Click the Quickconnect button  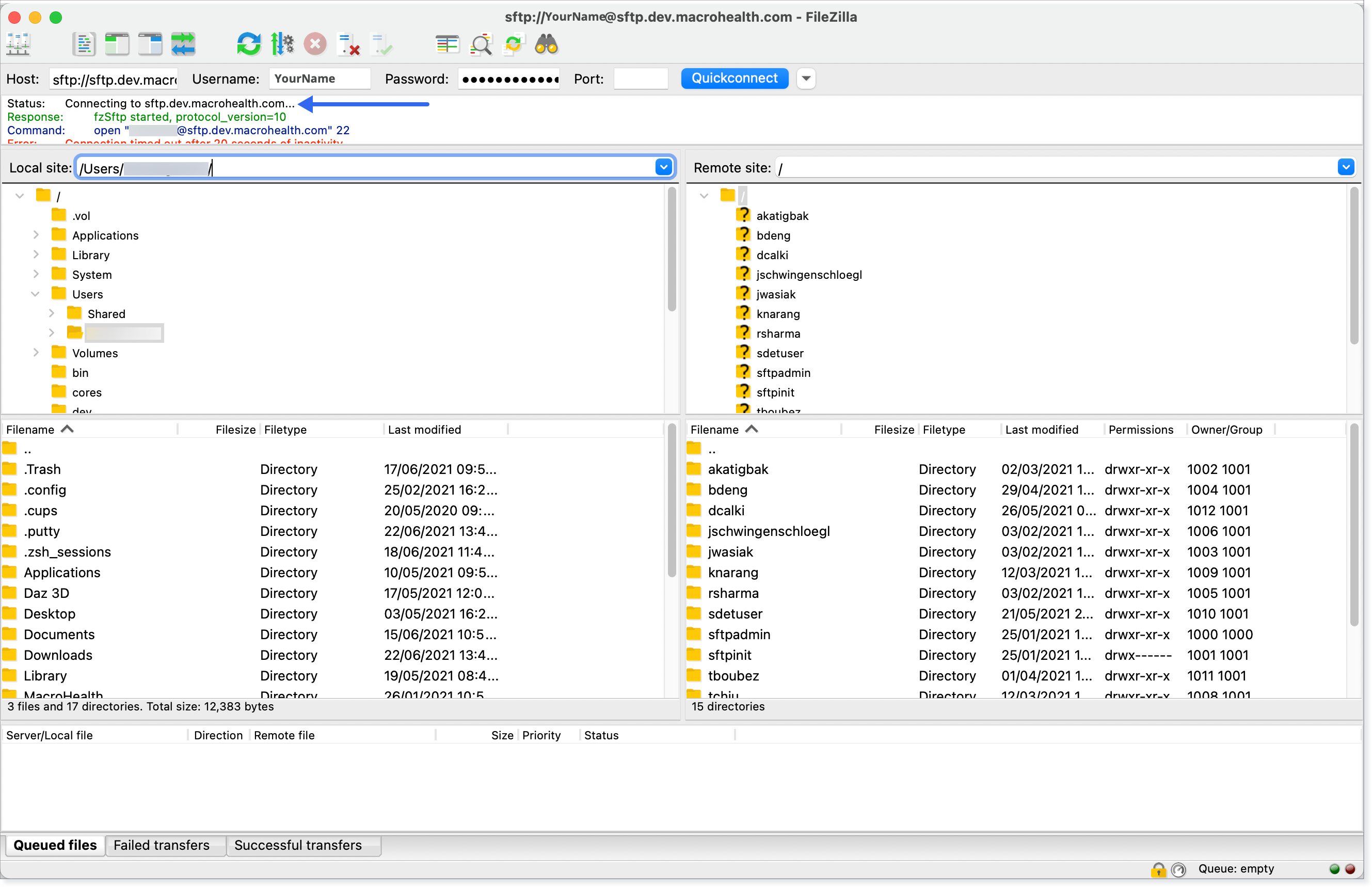(x=735, y=78)
